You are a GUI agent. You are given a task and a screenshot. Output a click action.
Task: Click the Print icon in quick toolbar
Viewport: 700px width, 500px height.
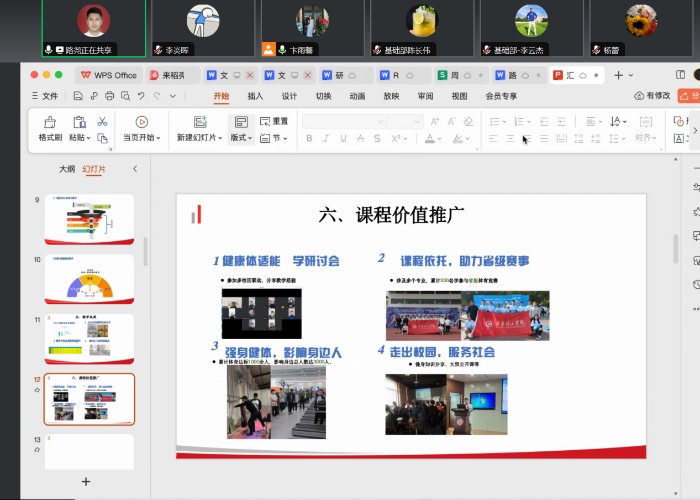[109, 96]
